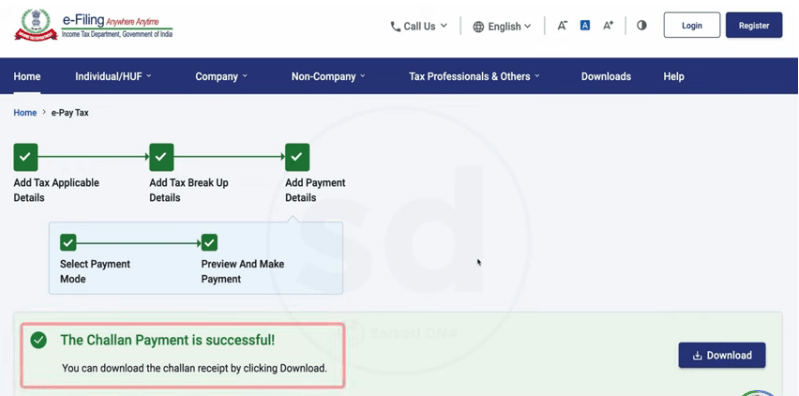Open the English language dropdown
The image size is (799, 396).
click(x=502, y=27)
